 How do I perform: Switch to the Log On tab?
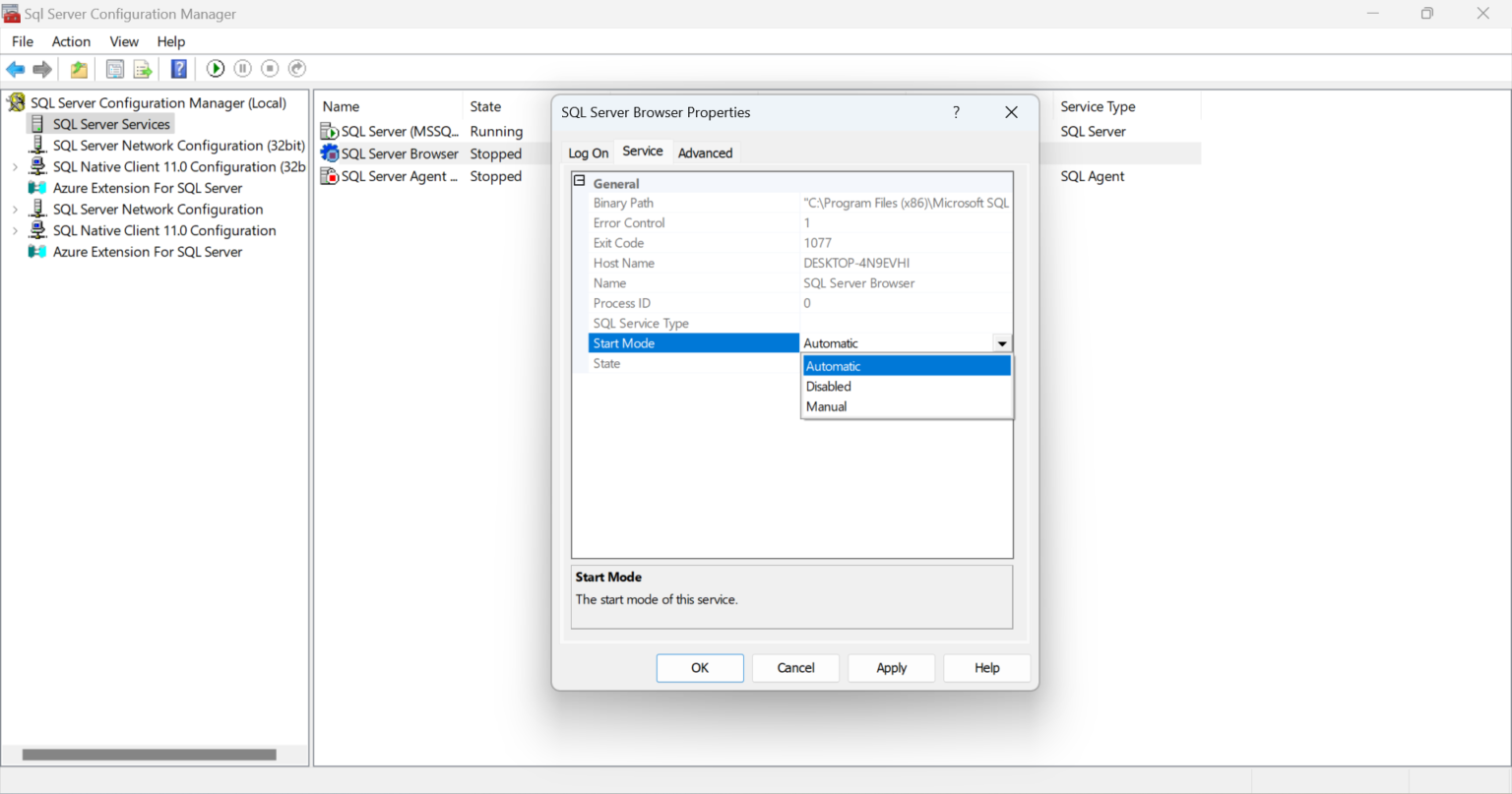click(587, 152)
